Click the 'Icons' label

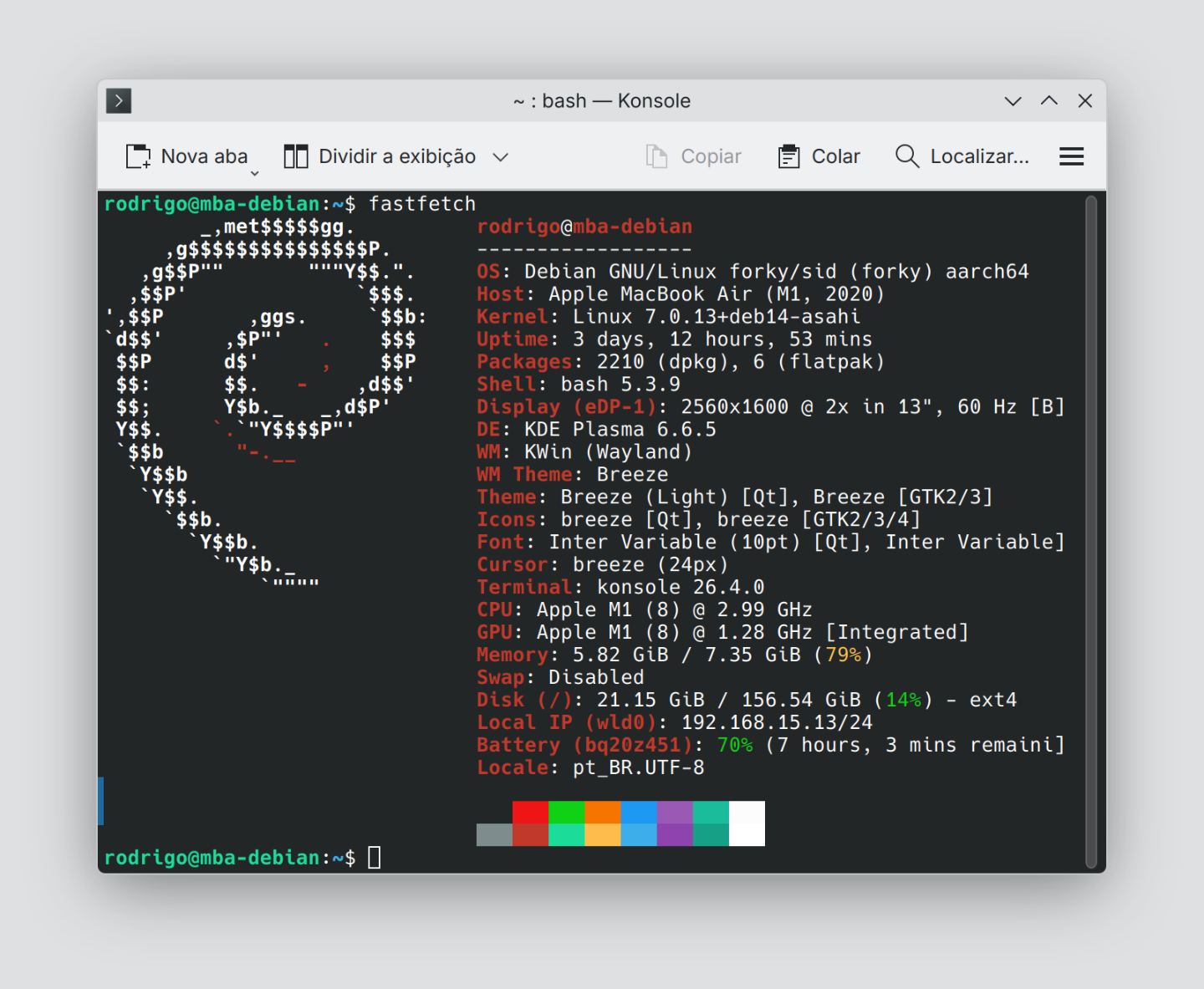(x=507, y=520)
